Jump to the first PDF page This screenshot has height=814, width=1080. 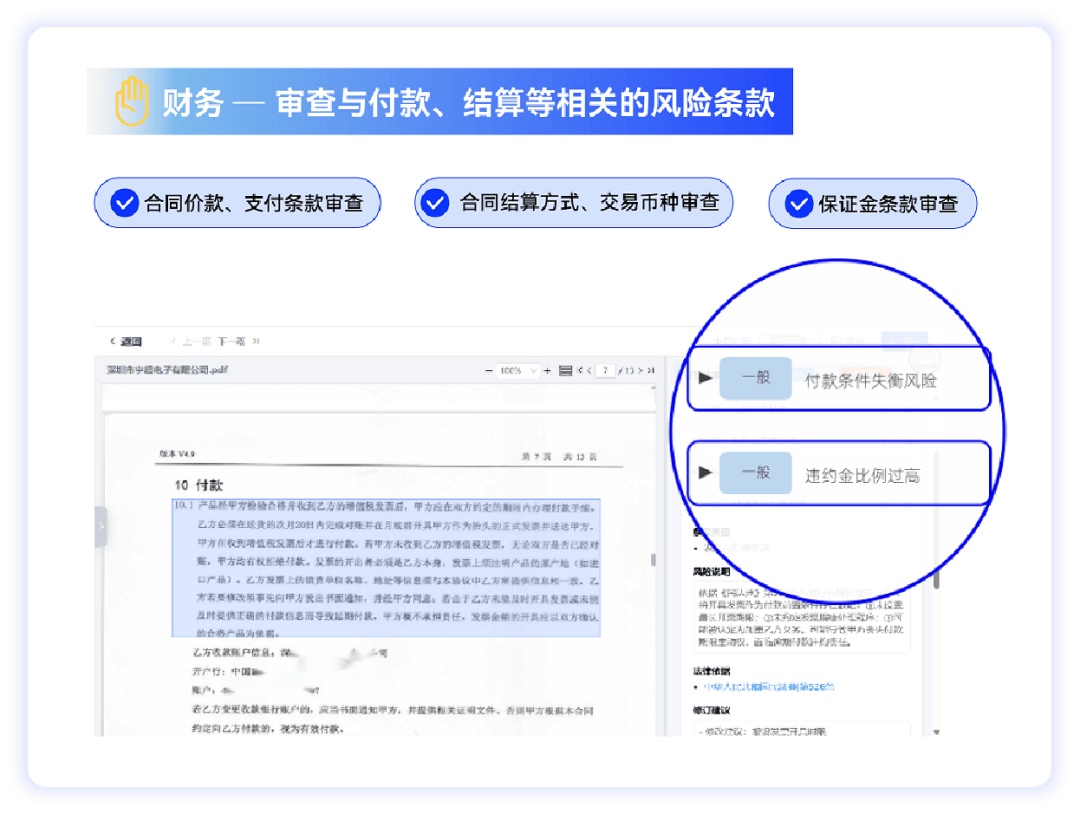point(580,371)
